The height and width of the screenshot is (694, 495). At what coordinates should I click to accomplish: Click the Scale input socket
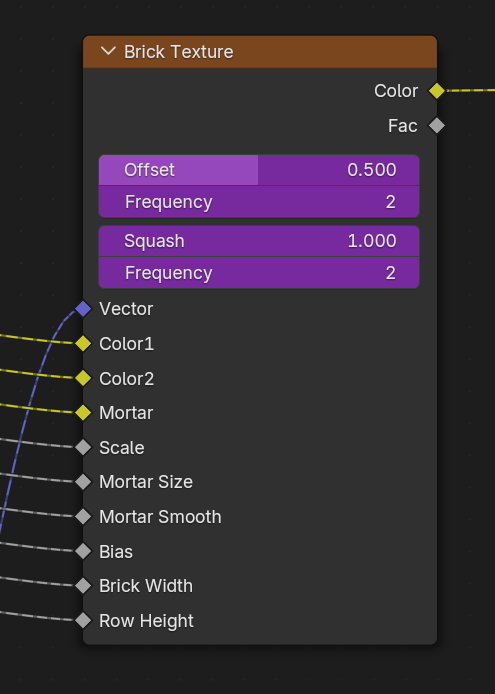pyautogui.click(x=83, y=447)
